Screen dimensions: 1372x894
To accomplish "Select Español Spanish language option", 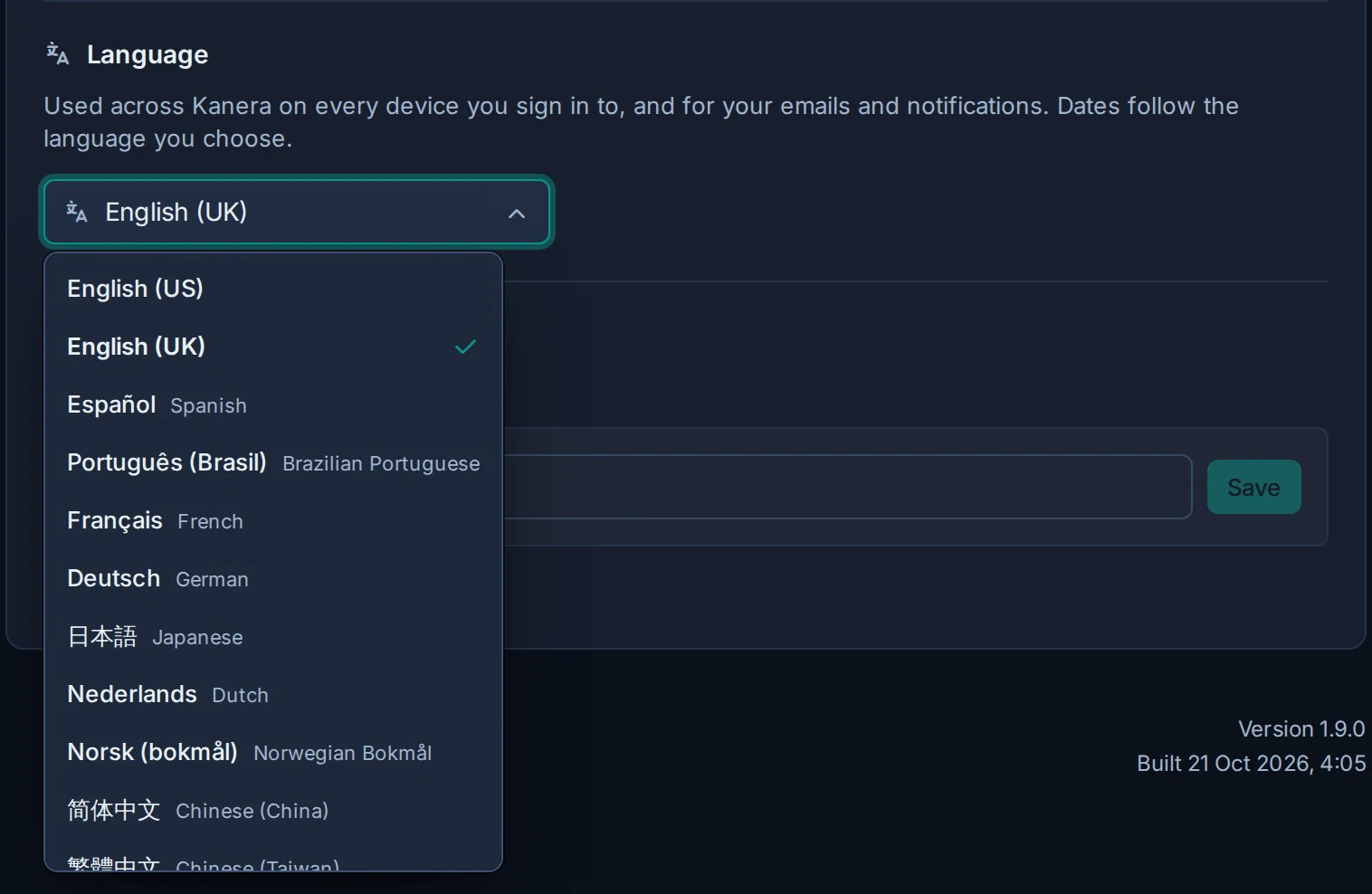I will tap(273, 404).
